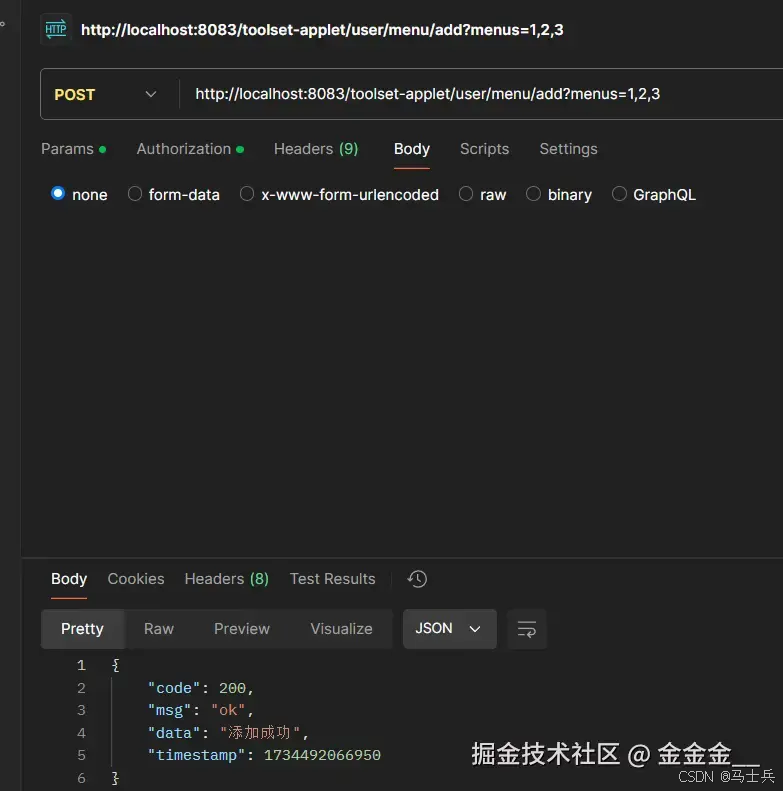The height and width of the screenshot is (791, 783).
Task: Select the binary body option
Action: point(533,194)
